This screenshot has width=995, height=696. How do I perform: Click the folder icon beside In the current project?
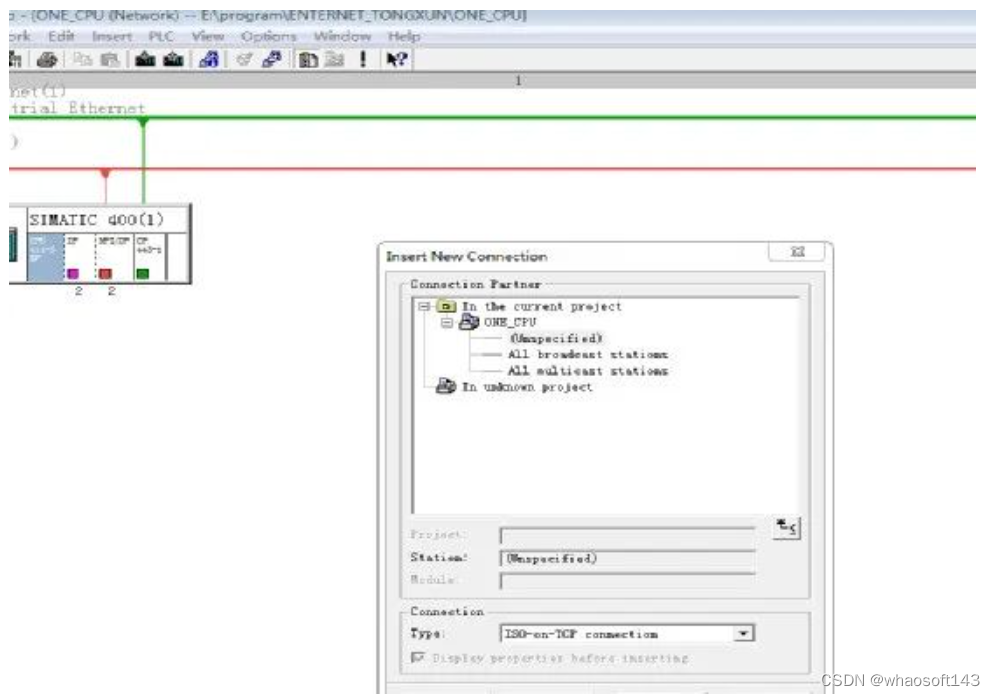(446, 306)
